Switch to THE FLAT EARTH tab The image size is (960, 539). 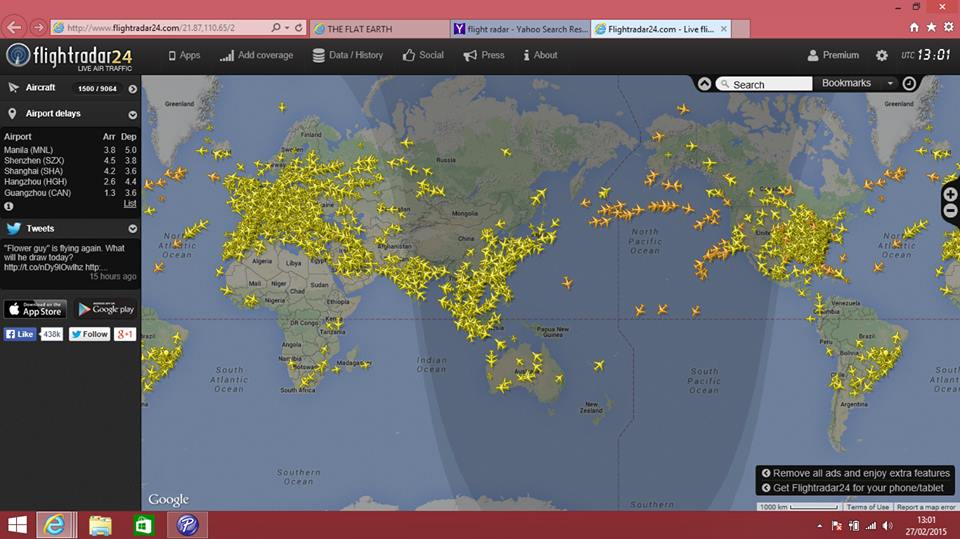pos(380,29)
